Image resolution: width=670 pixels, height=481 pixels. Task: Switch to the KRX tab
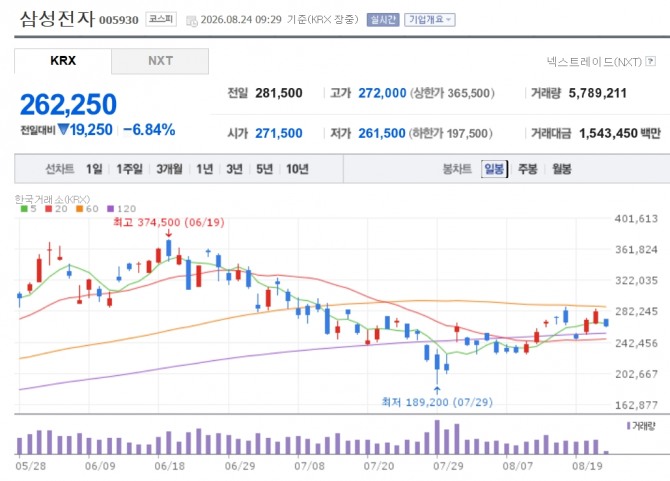[x=63, y=61]
